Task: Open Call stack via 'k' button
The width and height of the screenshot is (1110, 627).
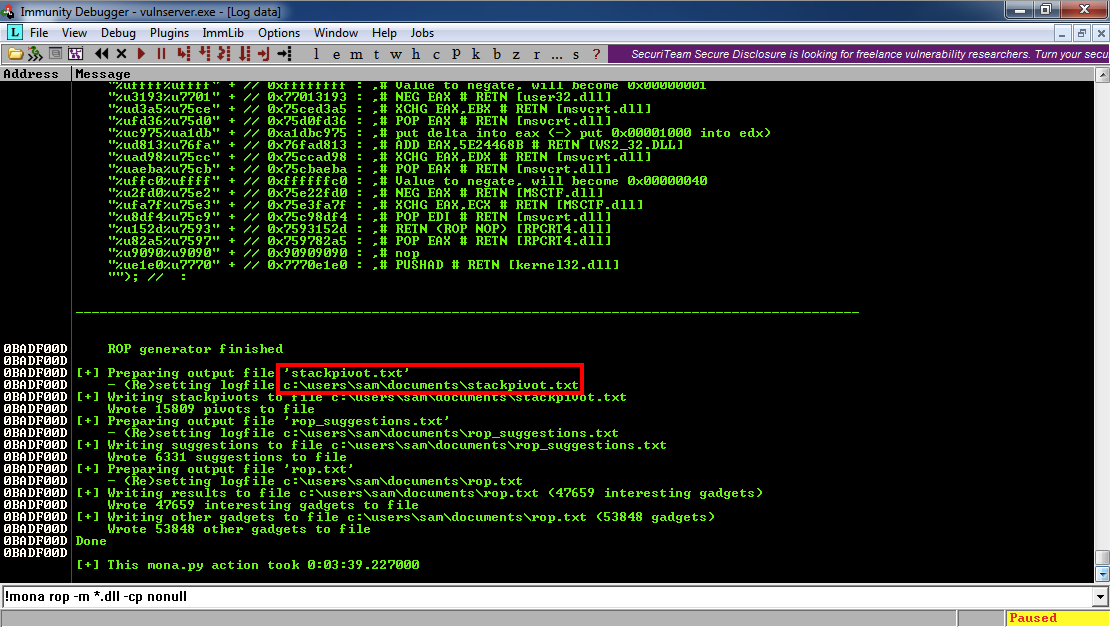Action: [x=476, y=54]
